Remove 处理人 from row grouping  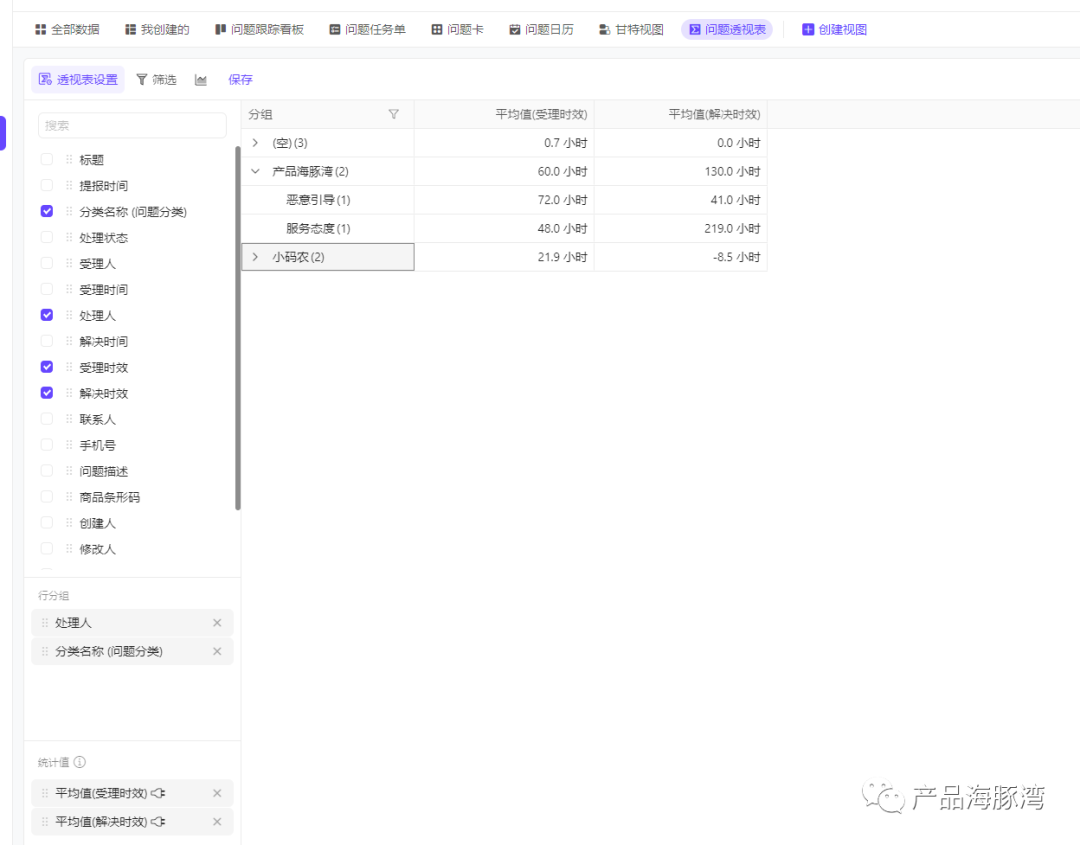click(x=217, y=623)
